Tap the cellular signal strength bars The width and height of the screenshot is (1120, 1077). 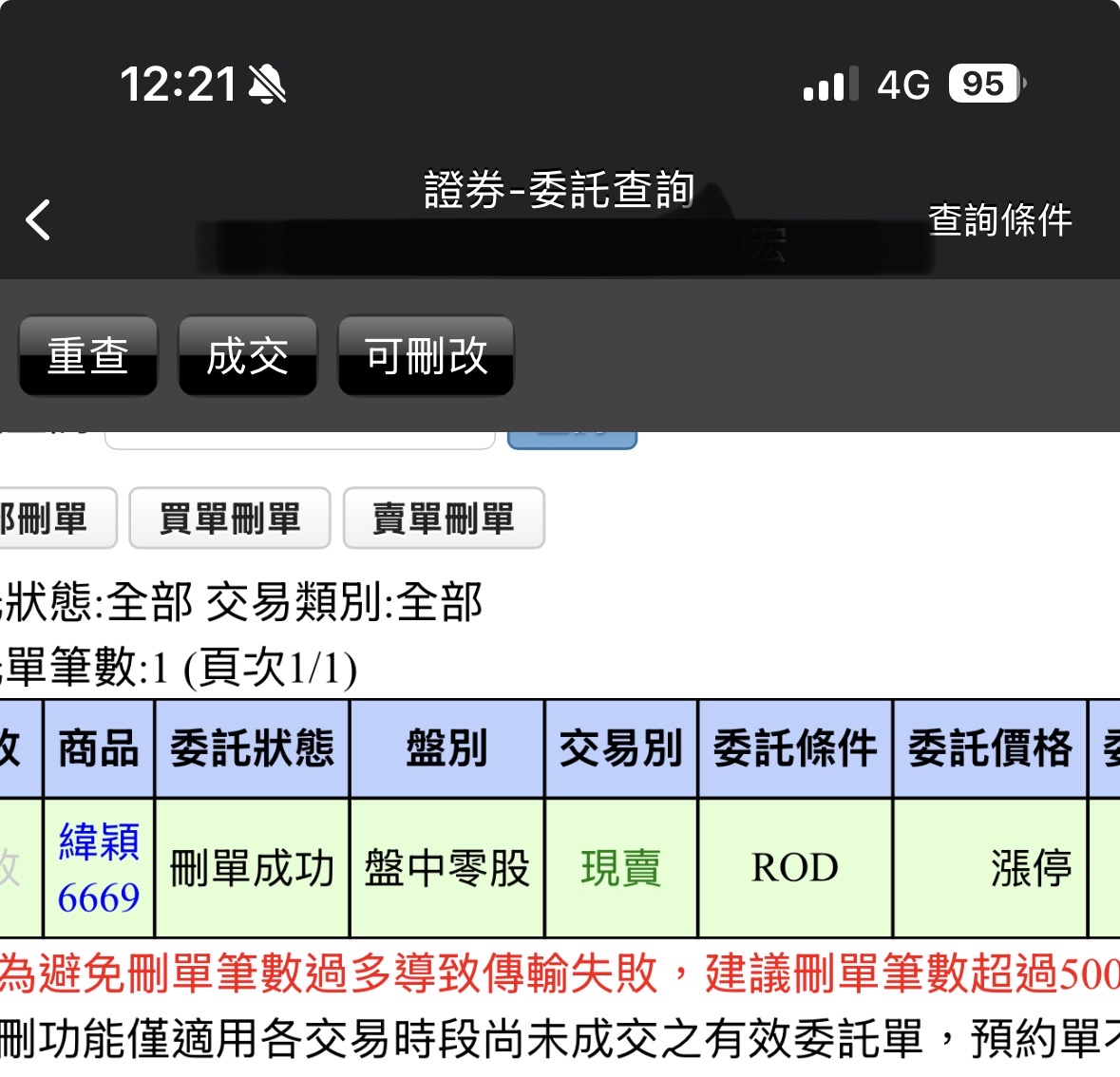tap(826, 85)
